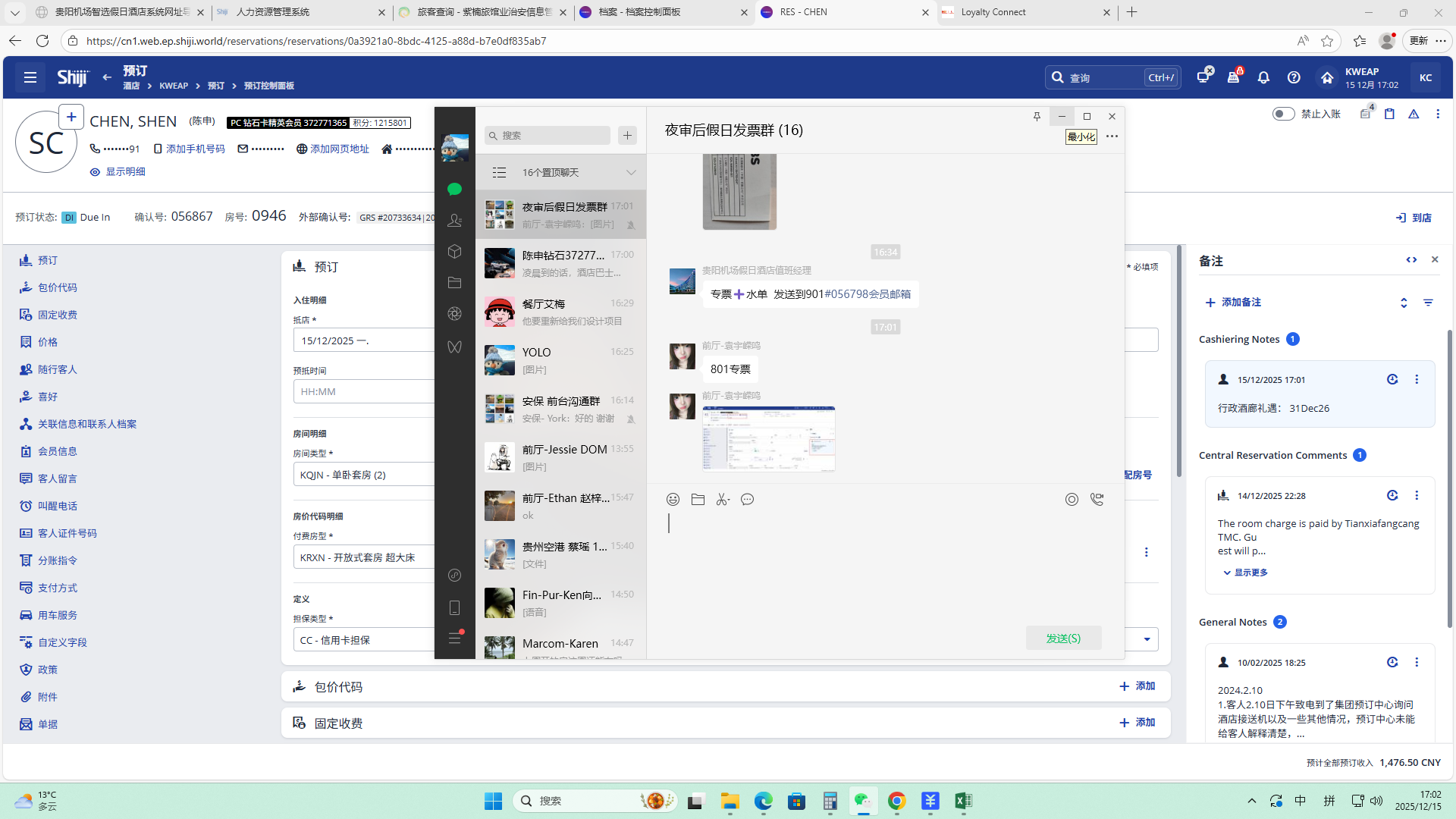Toggle the 禁止入账 switch

point(1283,114)
